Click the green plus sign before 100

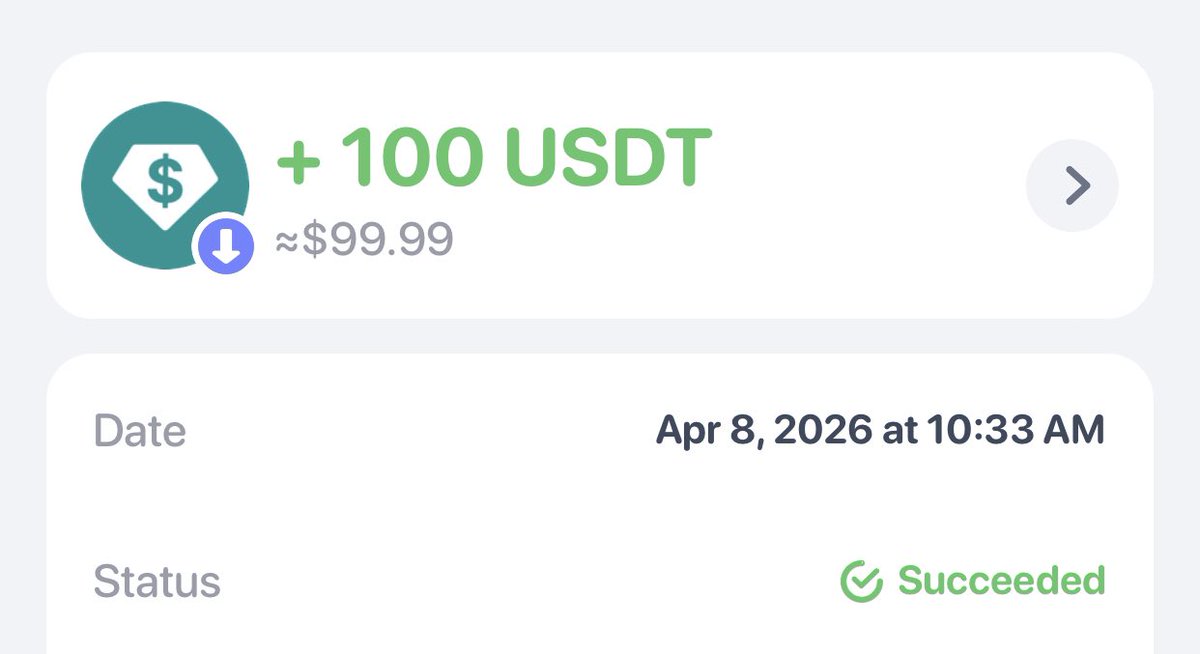click(297, 160)
